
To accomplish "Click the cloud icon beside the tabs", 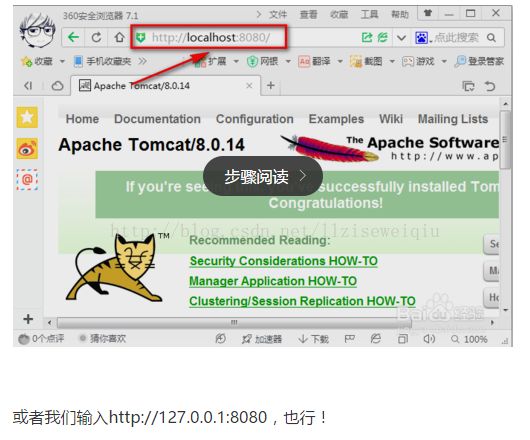I will [x=57, y=86].
